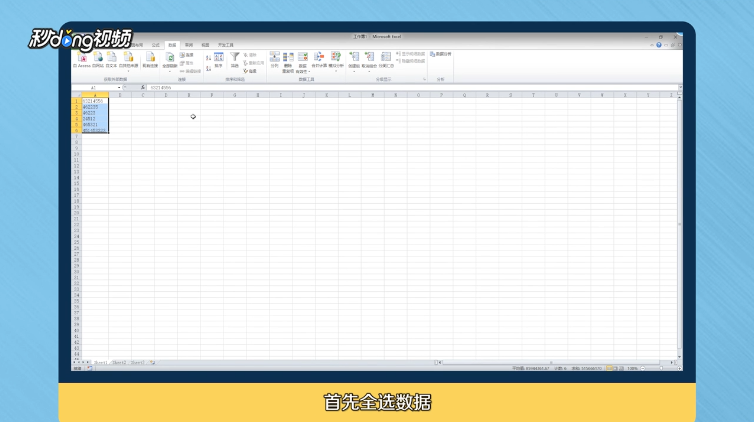Open the Data Validation icon
Image resolution: width=754 pixels, height=422 pixels.
coord(303,62)
